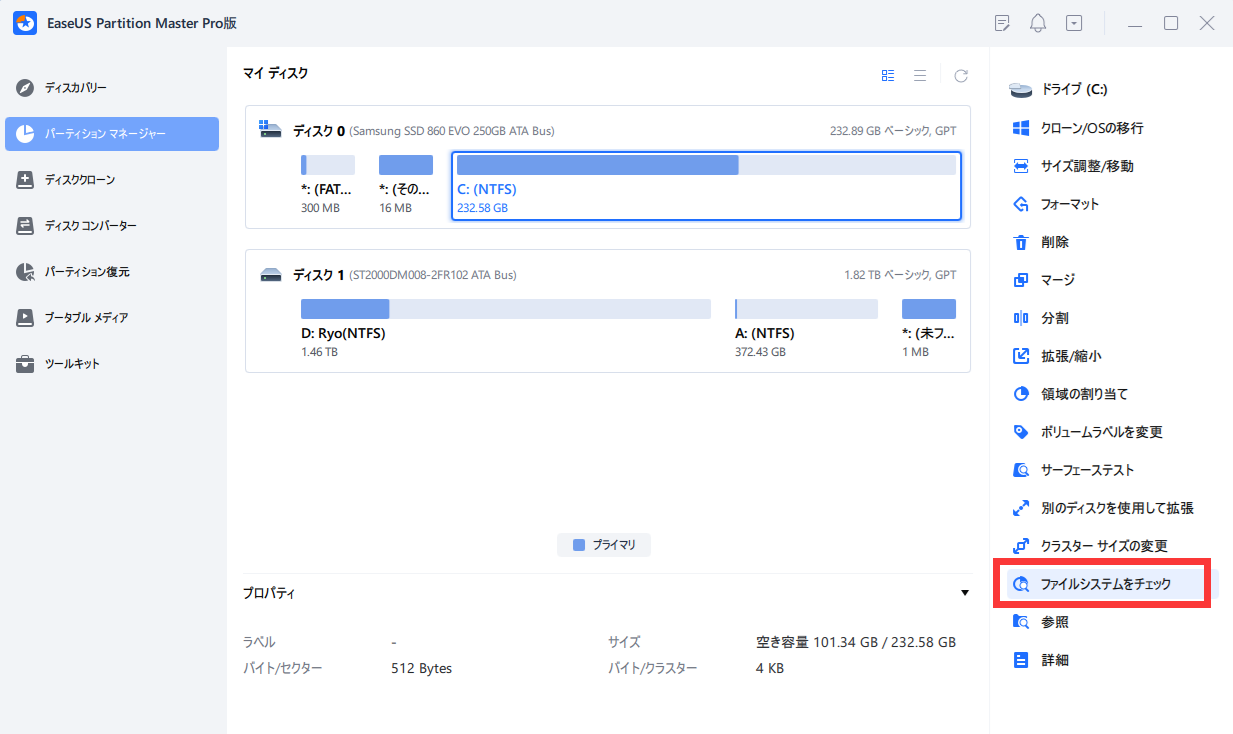Open ブータブル メディア in the sidebar
Screen dimensions: 1233x734
click(86, 318)
